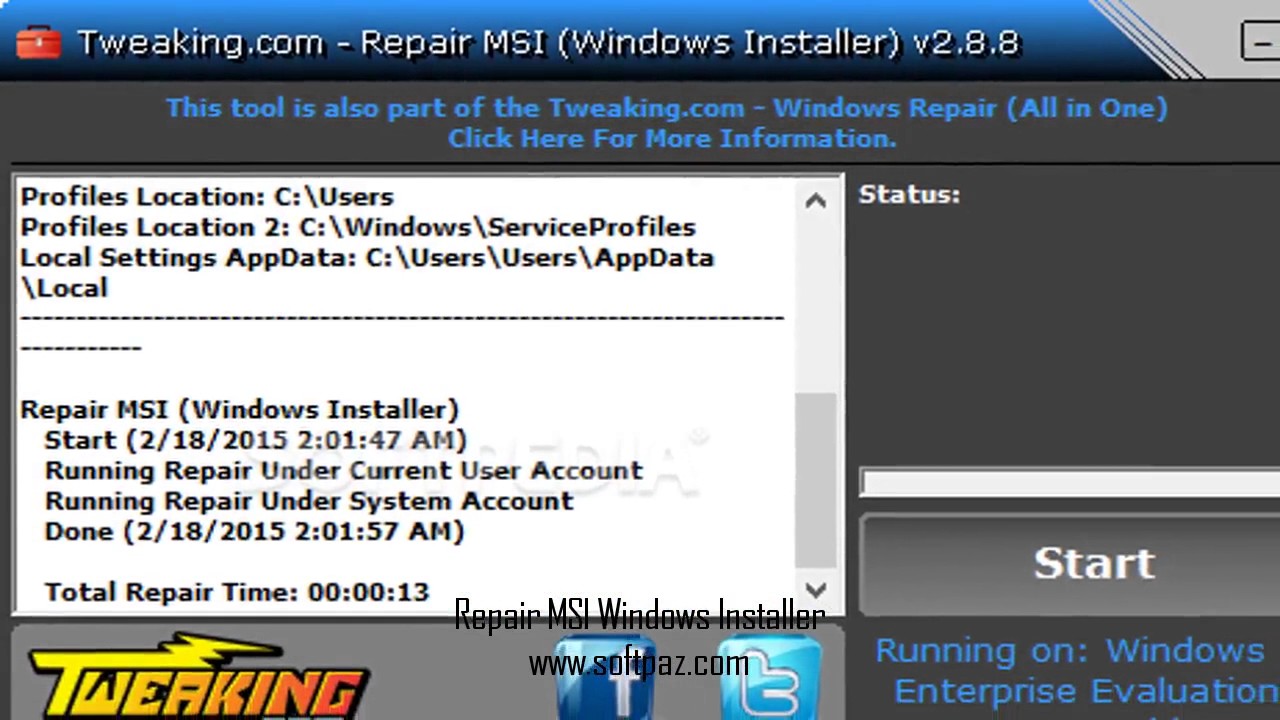Minimize the Repair MSI window

coord(1259,42)
